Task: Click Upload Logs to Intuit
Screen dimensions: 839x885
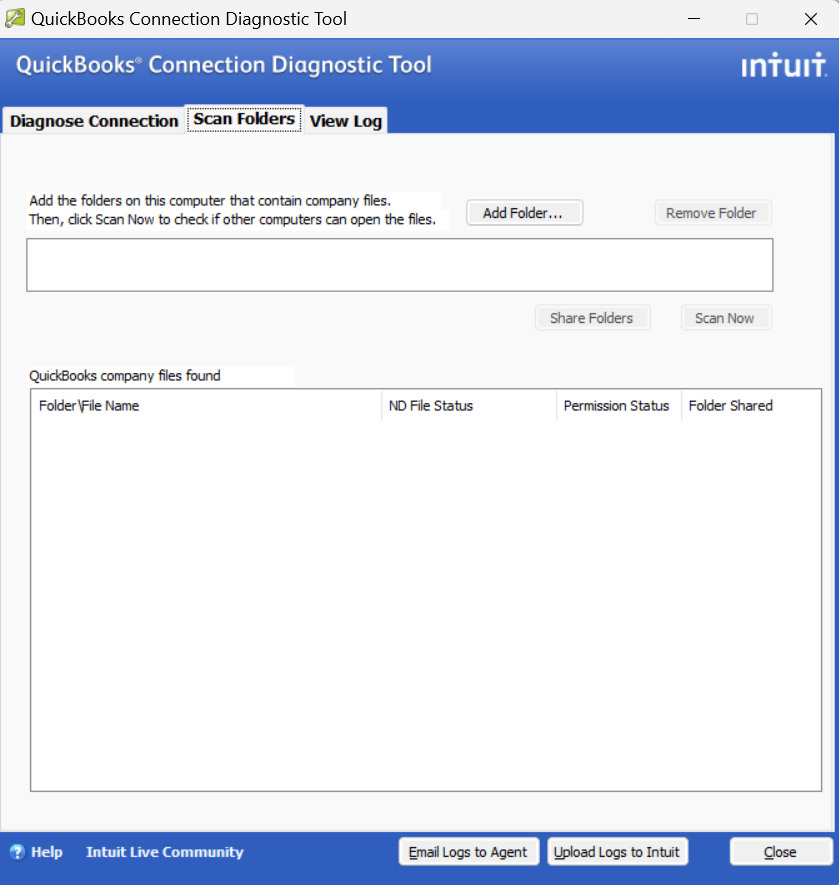Action: pyautogui.click(x=617, y=851)
